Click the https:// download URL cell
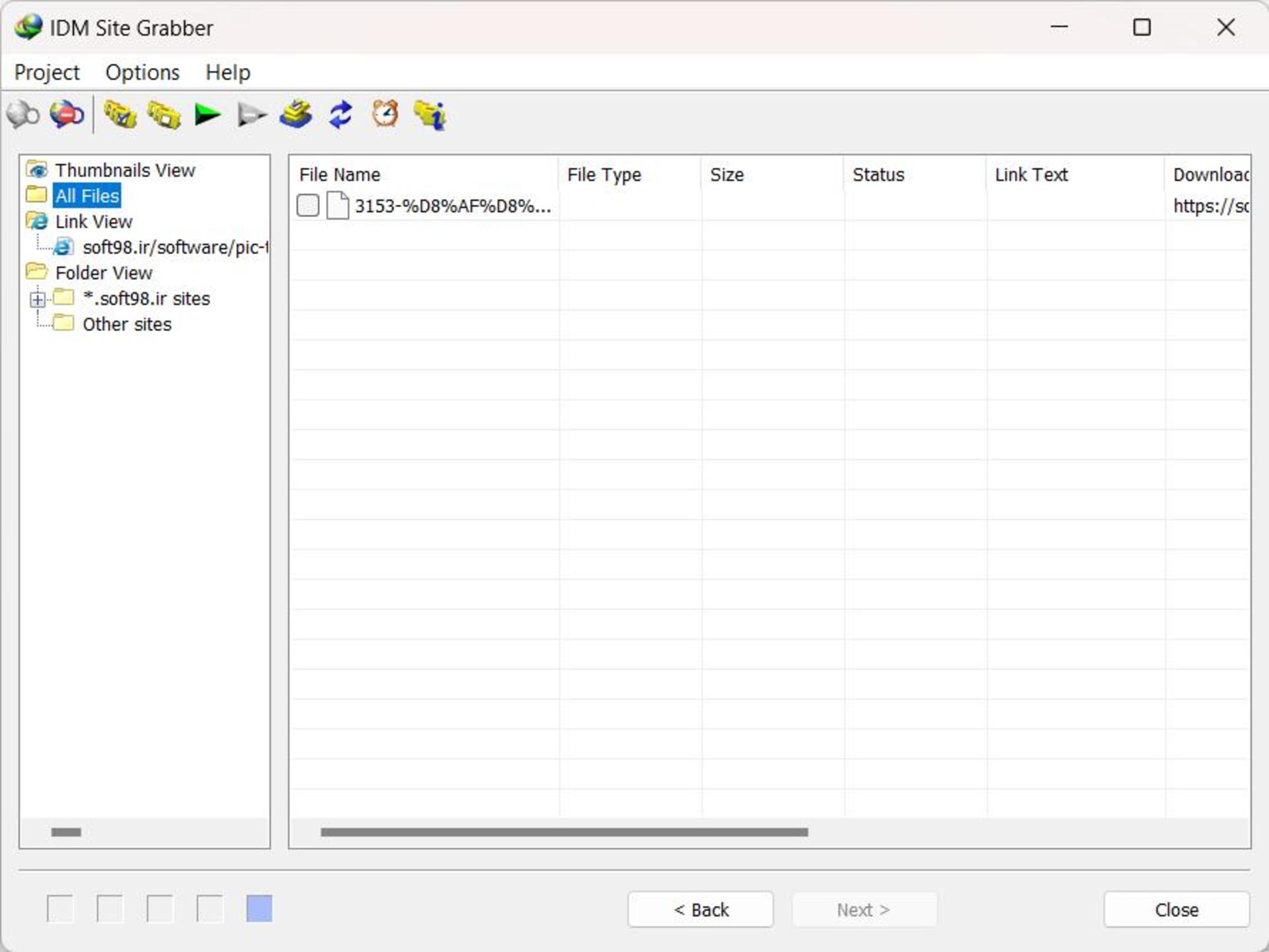1269x952 pixels. click(x=1210, y=206)
